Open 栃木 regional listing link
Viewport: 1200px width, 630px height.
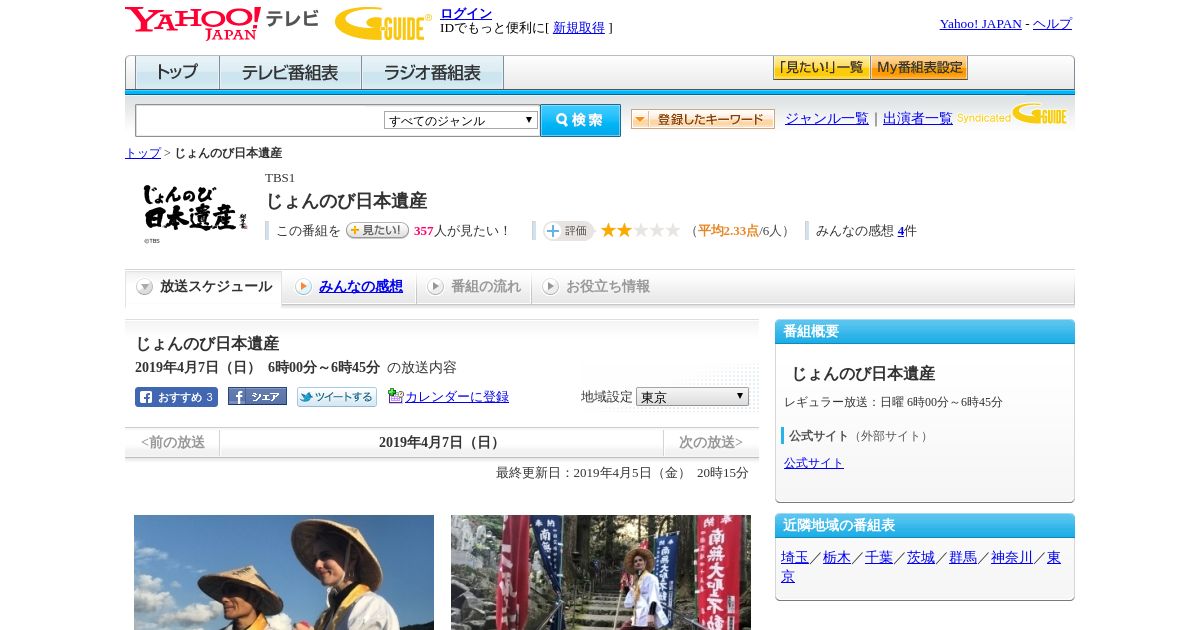[x=837, y=558]
